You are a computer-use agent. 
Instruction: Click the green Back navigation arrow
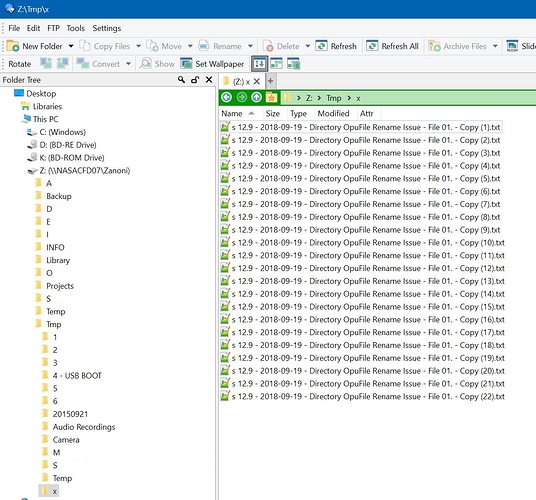(x=226, y=97)
